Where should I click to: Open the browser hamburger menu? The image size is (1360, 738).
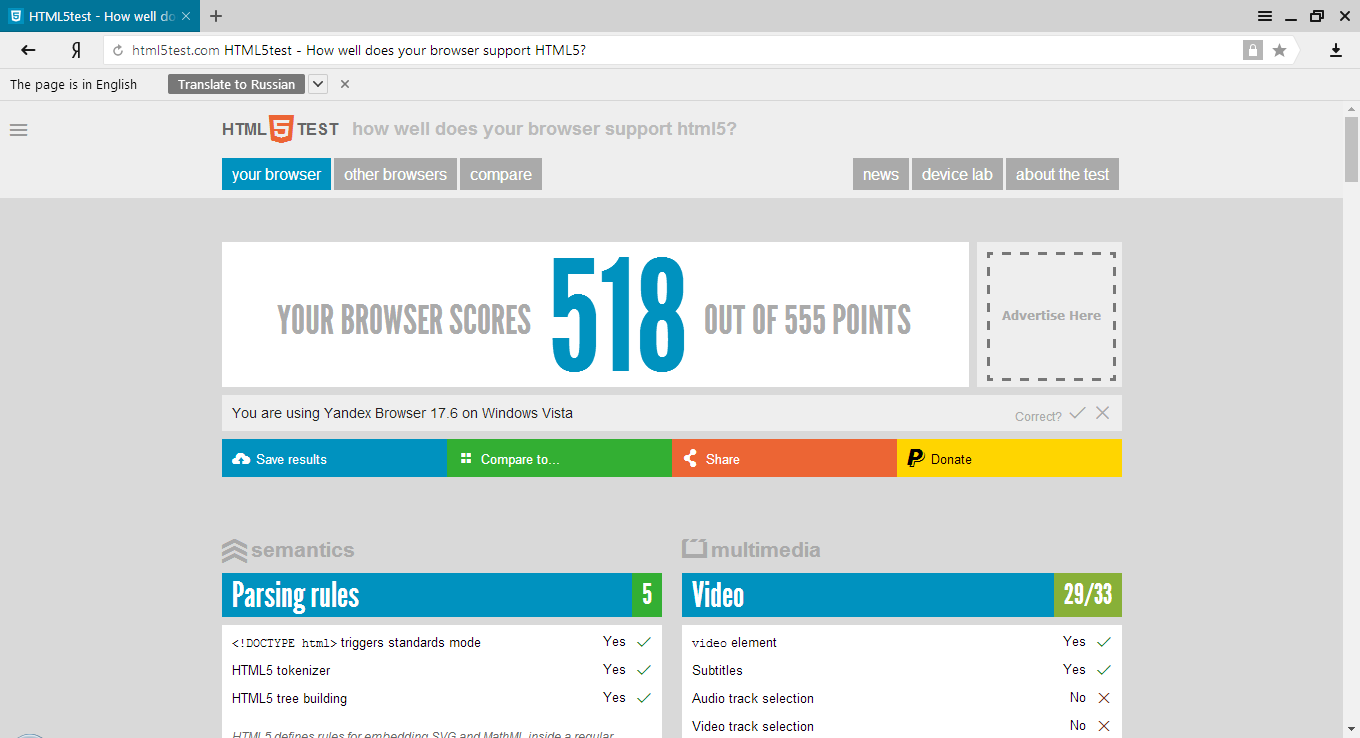(x=1265, y=16)
